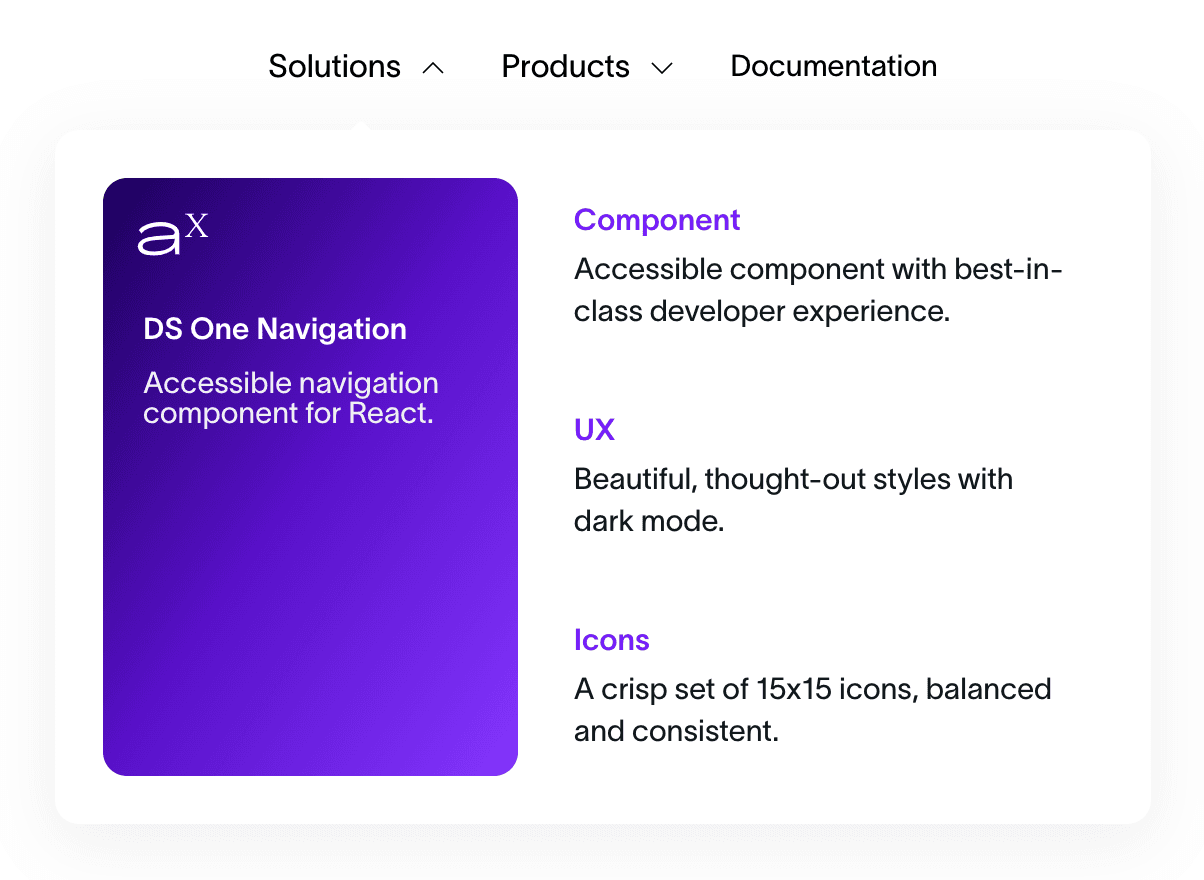The height and width of the screenshot is (880, 1204).
Task: Expand Products menu with its down chevron
Action: point(662,68)
